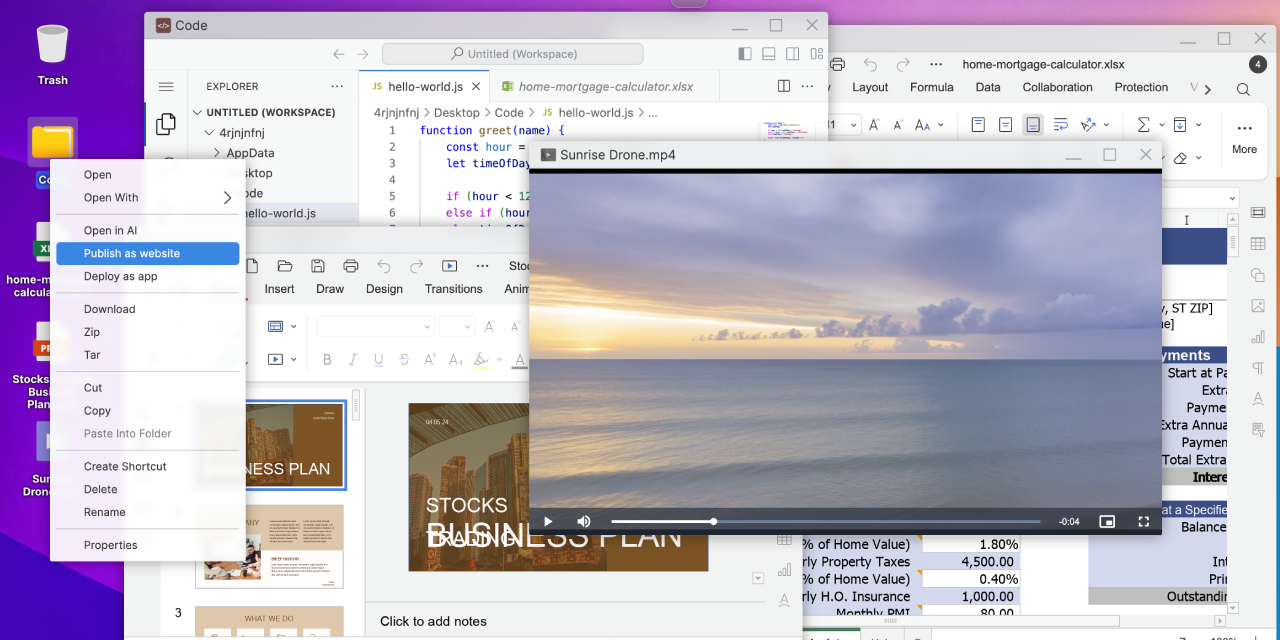This screenshot has width=1280, height=640.
Task: Toggle the Code sidebar hamburger menu
Action: tap(166, 87)
